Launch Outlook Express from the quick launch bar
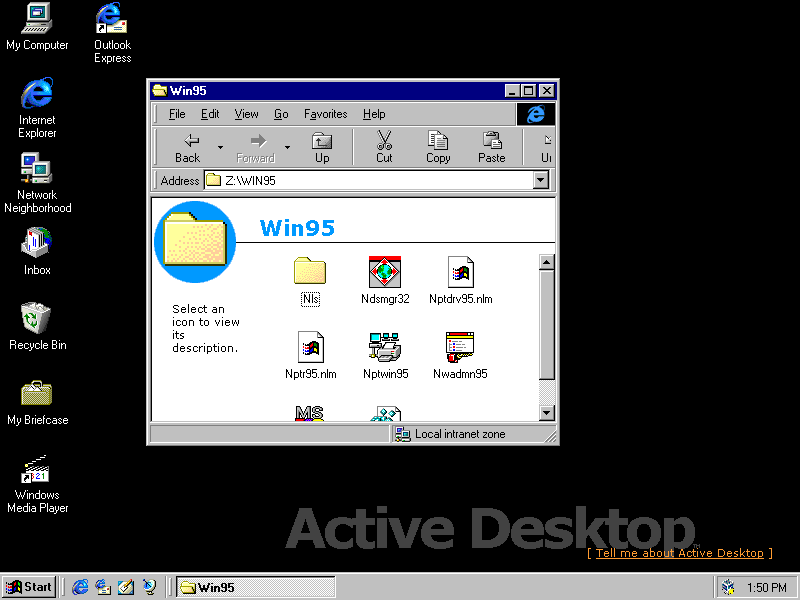The height and width of the screenshot is (600, 800). point(103,587)
